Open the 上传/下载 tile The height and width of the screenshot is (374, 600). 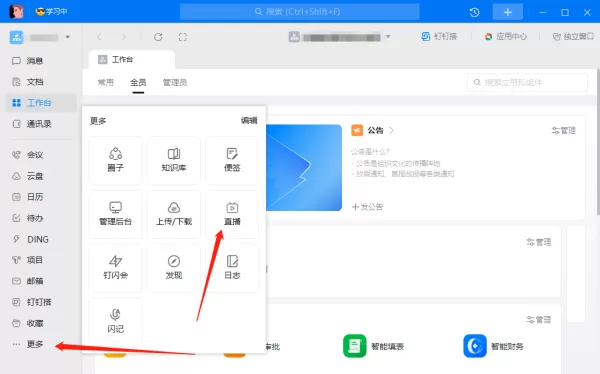pyautogui.click(x=174, y=214)
